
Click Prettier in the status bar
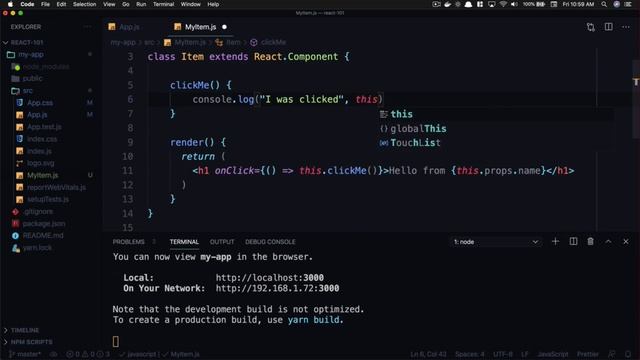pyautogui.click(x=588, y=354)
